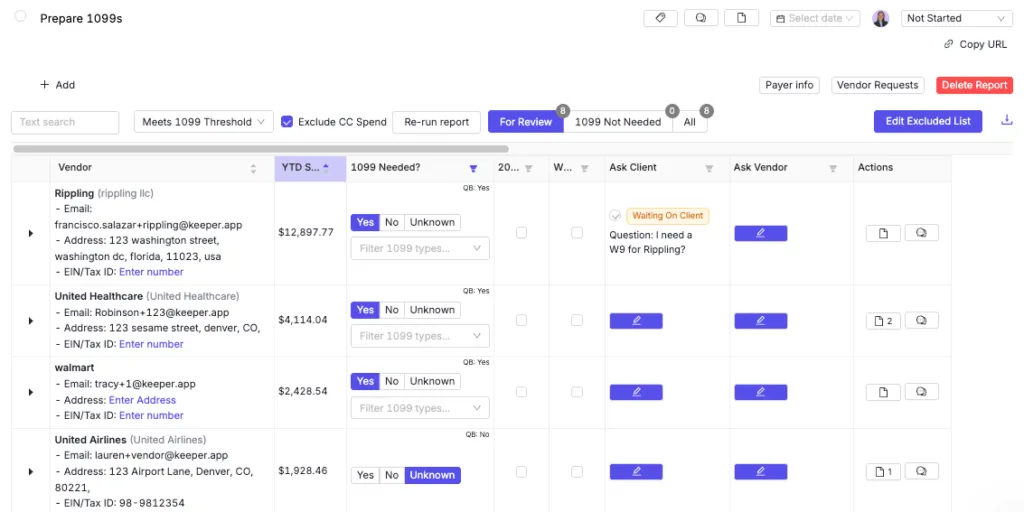Check W column checkbox in walmart row
The image size is (1024, 512).
pyautogui.click(x=577, y=392)
